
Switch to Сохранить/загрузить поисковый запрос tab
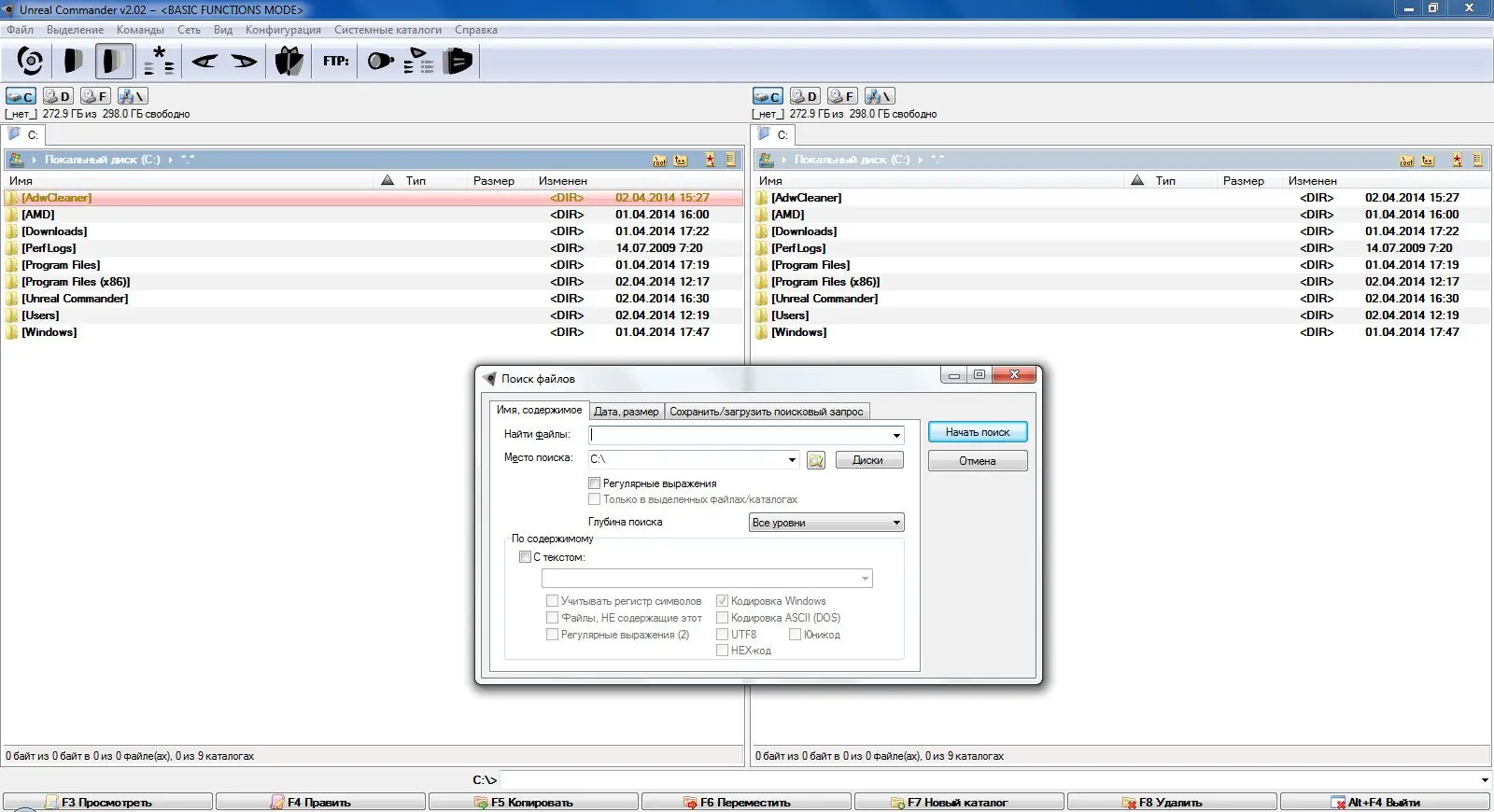[767, 412]
